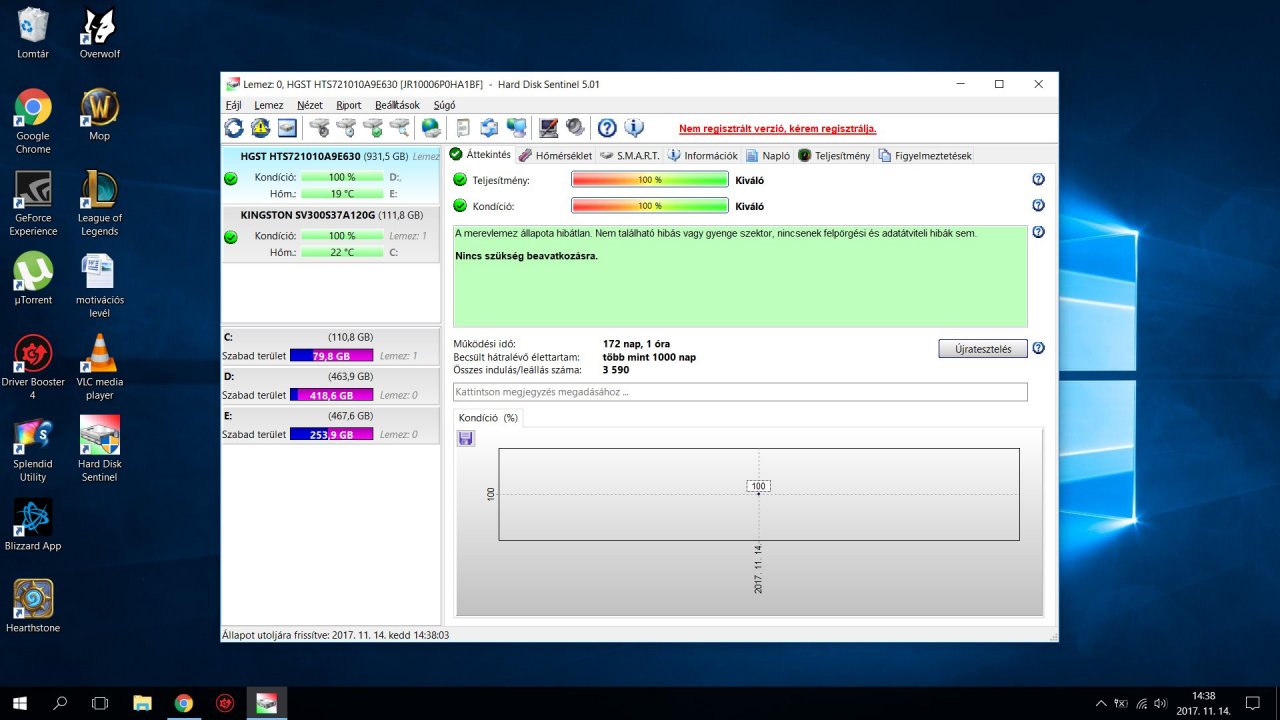Screen dimensions: 1280x720
Task: Click the info bubble About toolbar icon
Action: click(634, 127)
